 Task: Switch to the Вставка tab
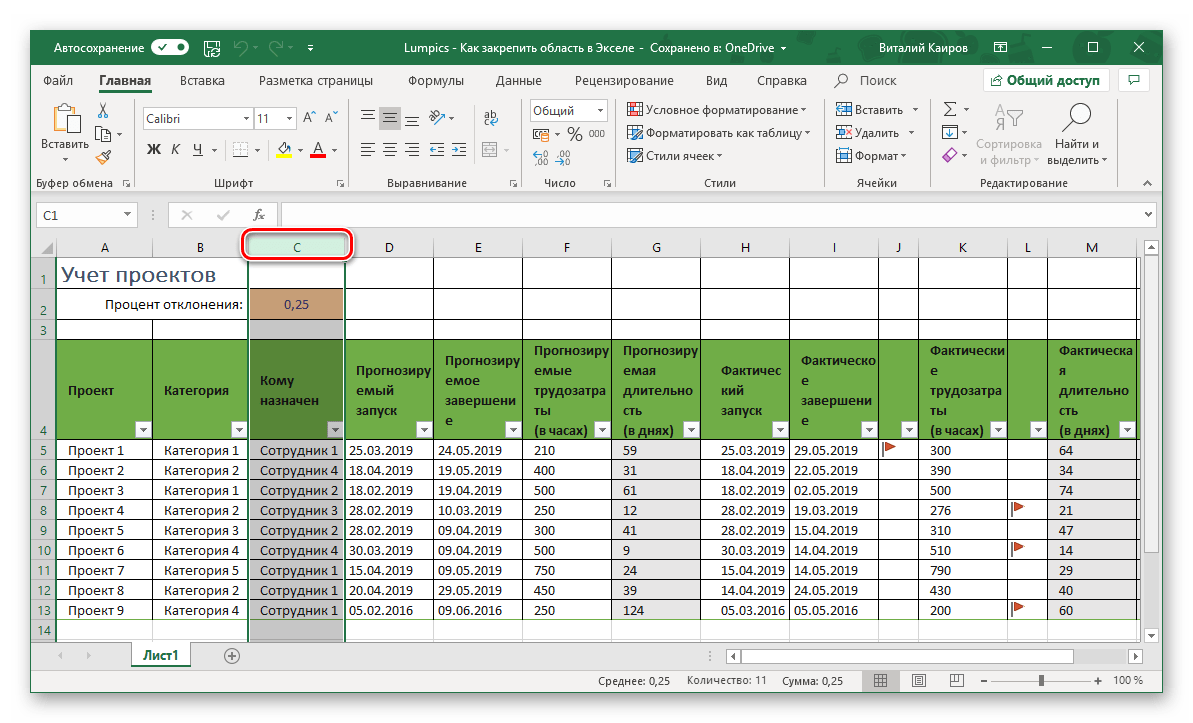coord(202,81)
